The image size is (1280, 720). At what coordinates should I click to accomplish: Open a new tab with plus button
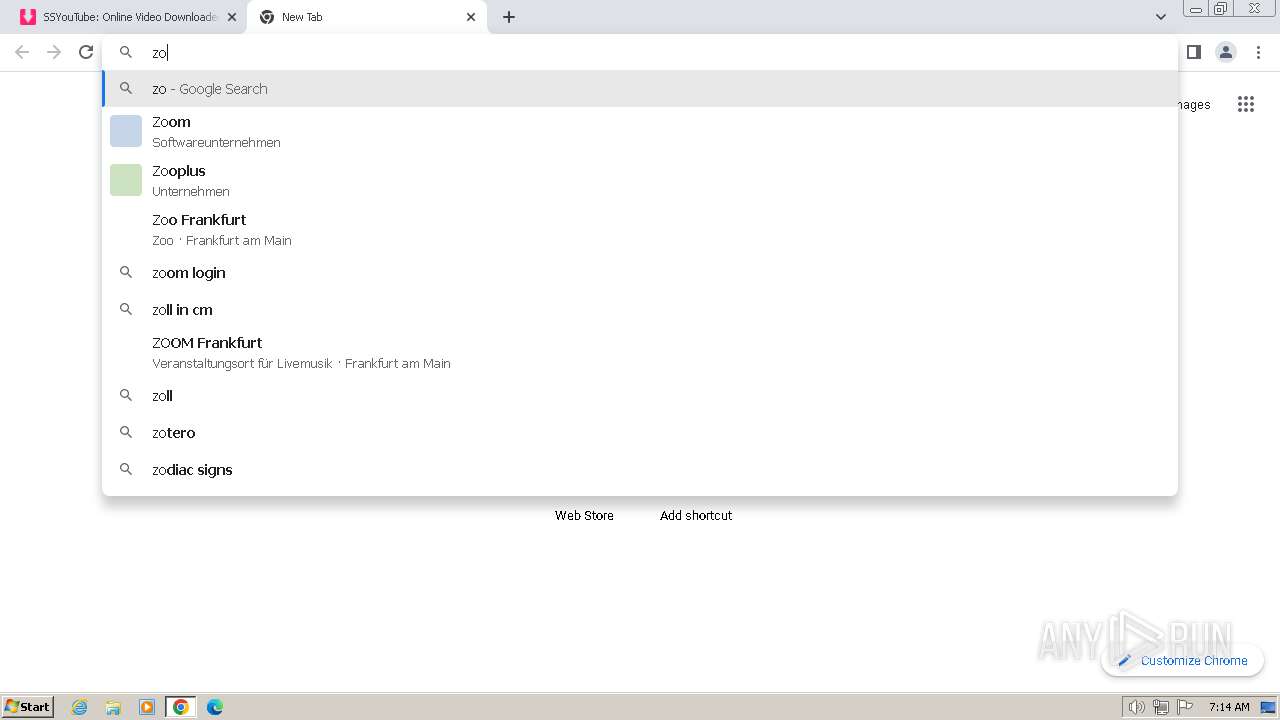tap(509, 17)
